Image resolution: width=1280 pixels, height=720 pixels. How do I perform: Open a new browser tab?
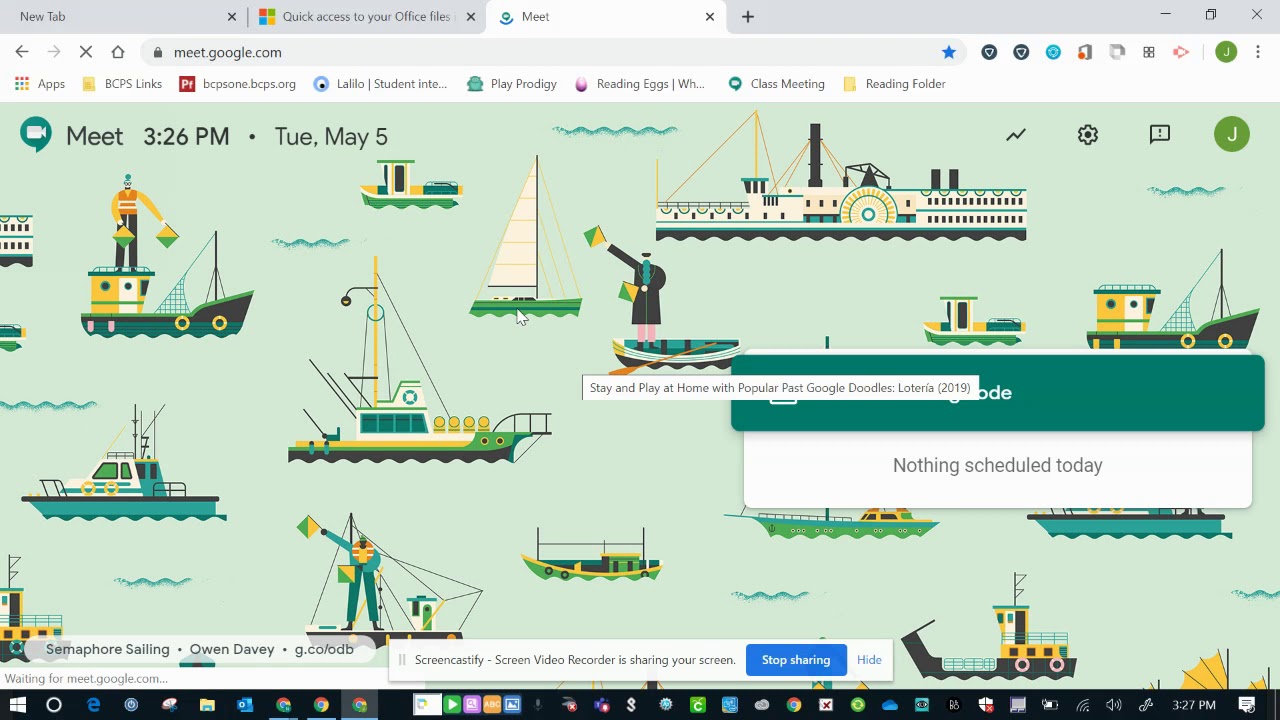(x=748, y=17)
